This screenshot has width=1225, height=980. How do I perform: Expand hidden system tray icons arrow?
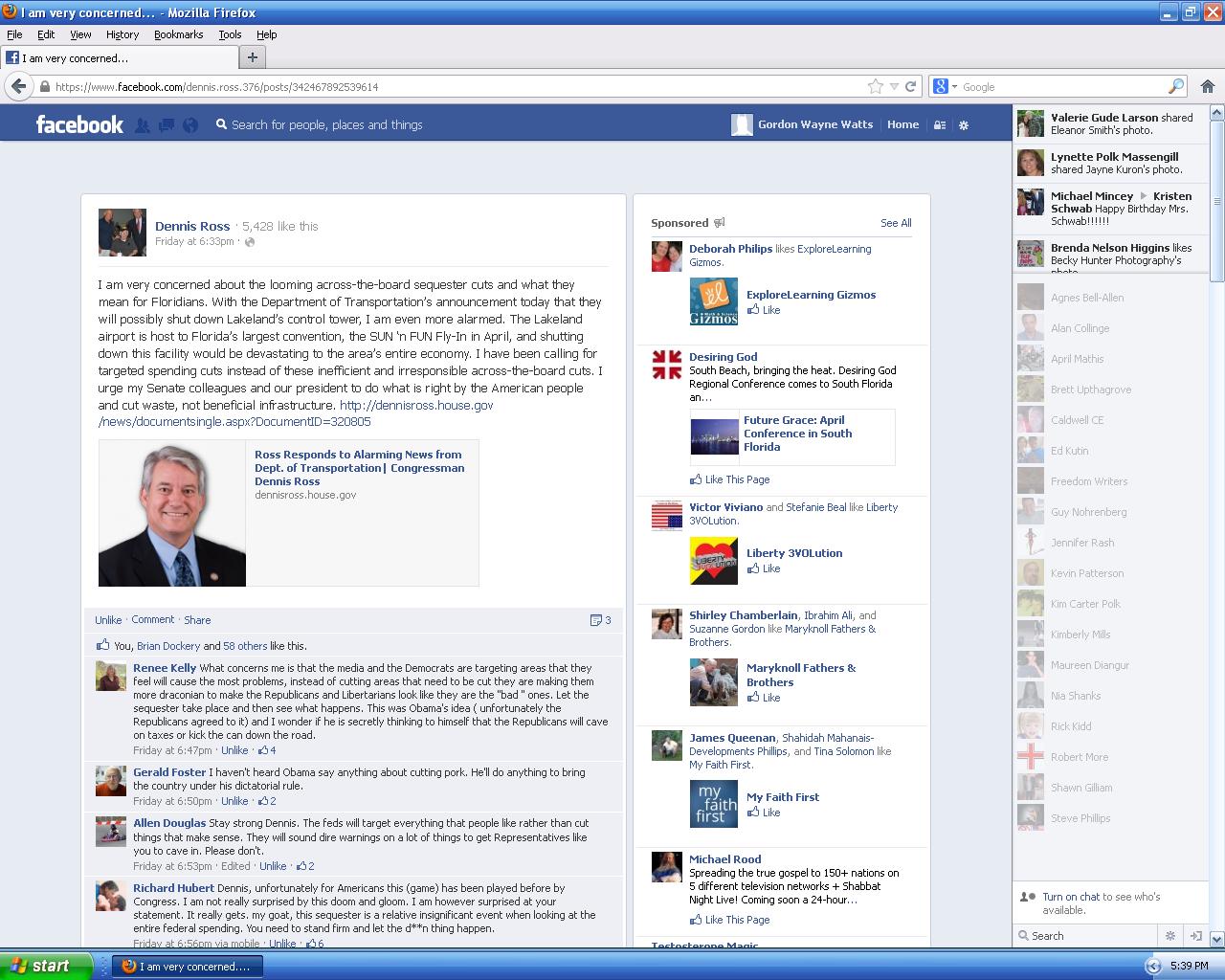pyautogui.click(x=1152, y=967)
